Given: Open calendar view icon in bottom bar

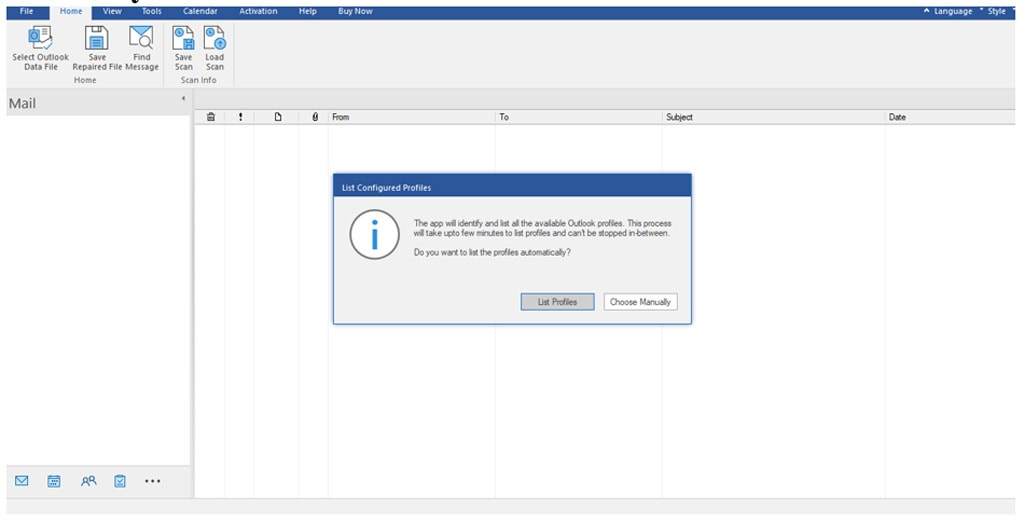Looking at the screenshot, I should (x=54, y=481).
